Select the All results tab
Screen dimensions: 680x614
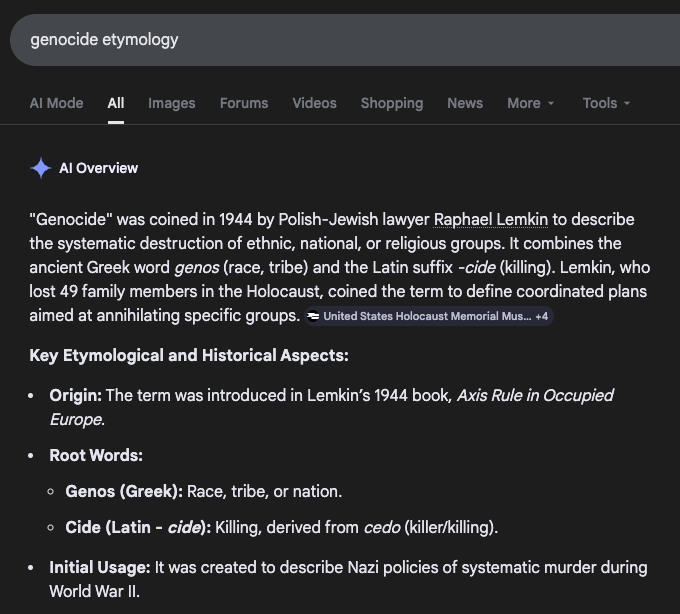[116, 103]
